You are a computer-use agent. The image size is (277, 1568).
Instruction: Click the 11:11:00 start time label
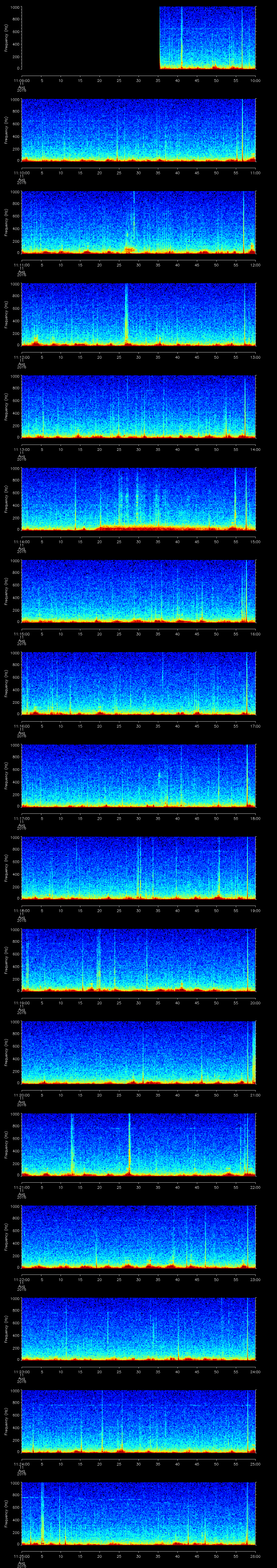coord(21,265)
